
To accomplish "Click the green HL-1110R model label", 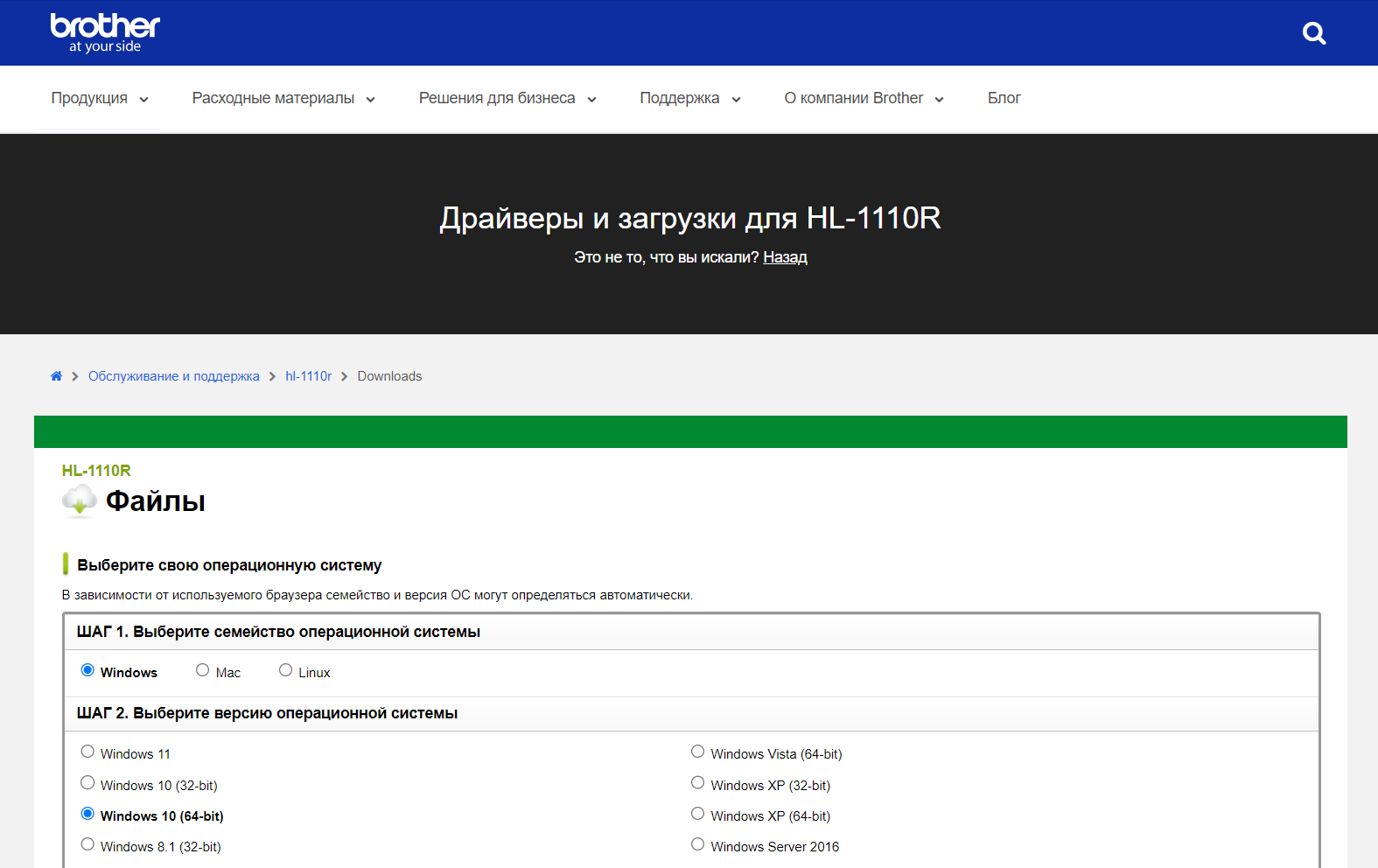I will pyautogui.click(x=96, y=471).
